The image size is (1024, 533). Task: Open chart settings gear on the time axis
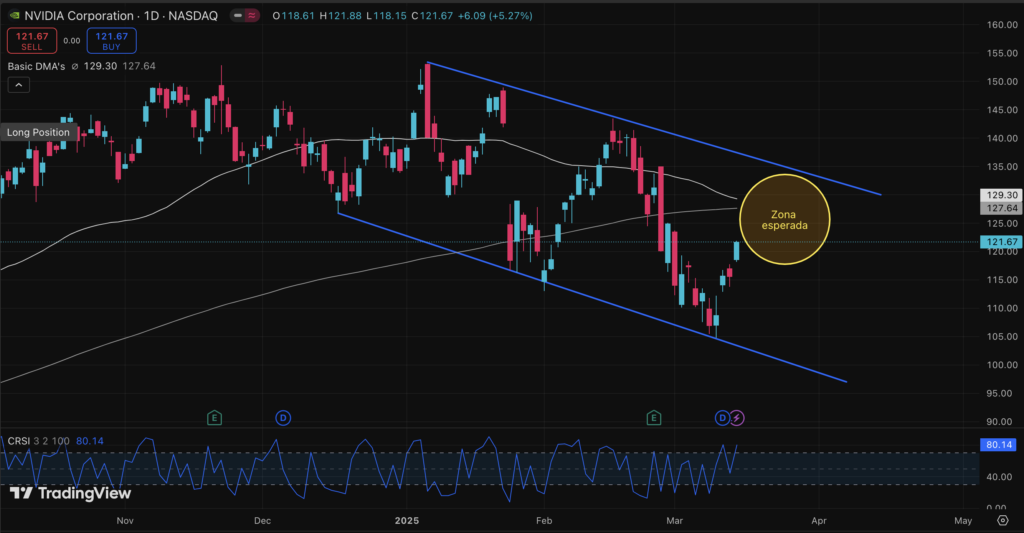coord(1002,521)
